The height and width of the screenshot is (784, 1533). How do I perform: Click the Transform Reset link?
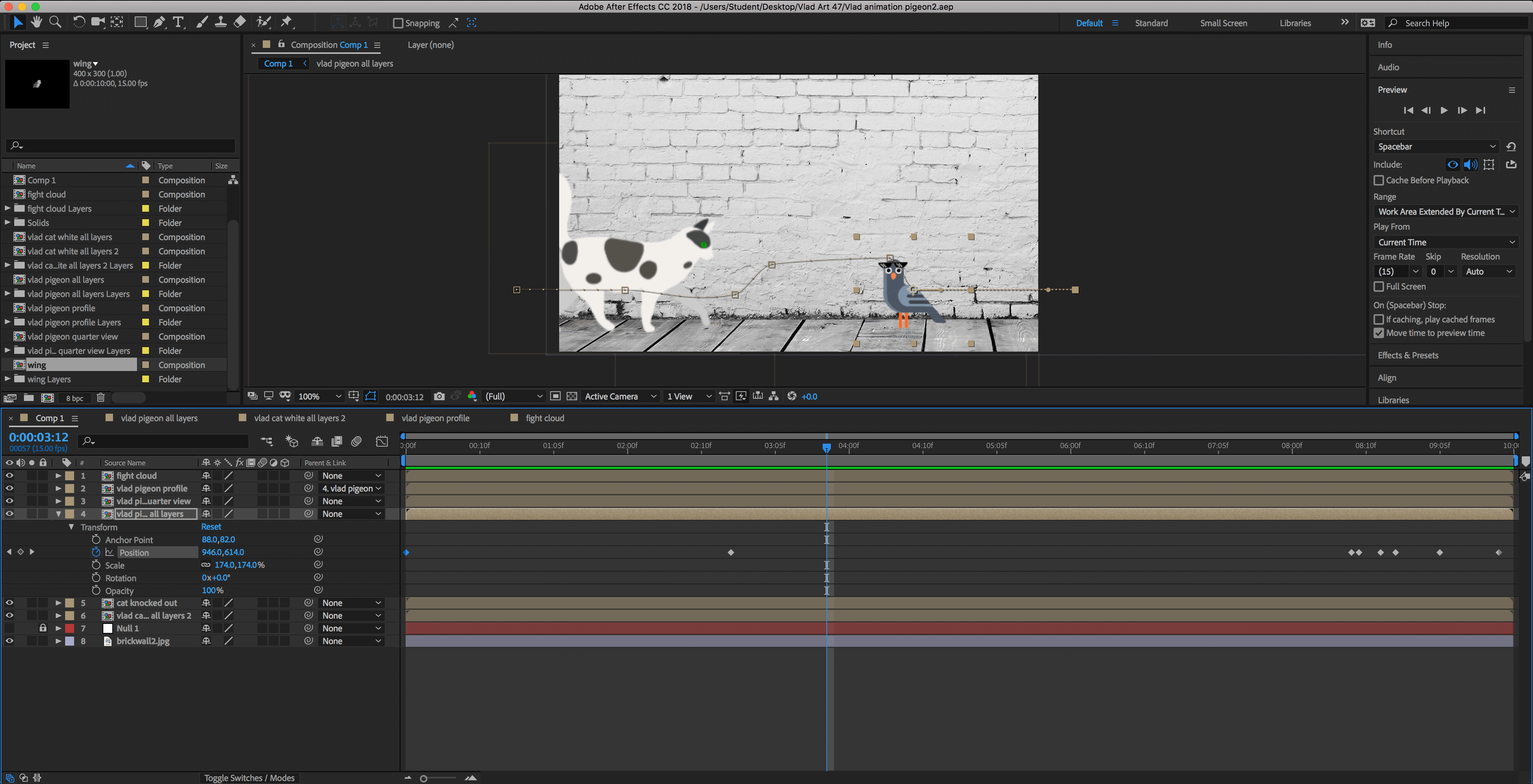point(211,526)
